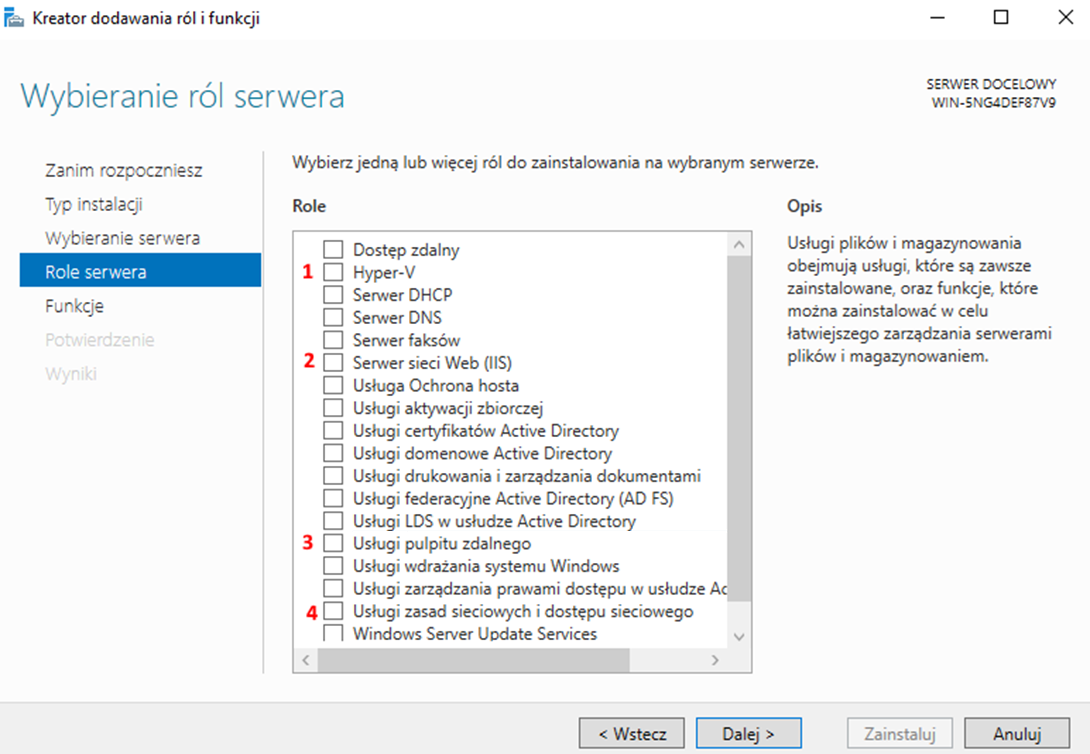Go to the Typ instalacji step
The image size is (1090, 754).
pyautogui.click(x=94, y=204)
